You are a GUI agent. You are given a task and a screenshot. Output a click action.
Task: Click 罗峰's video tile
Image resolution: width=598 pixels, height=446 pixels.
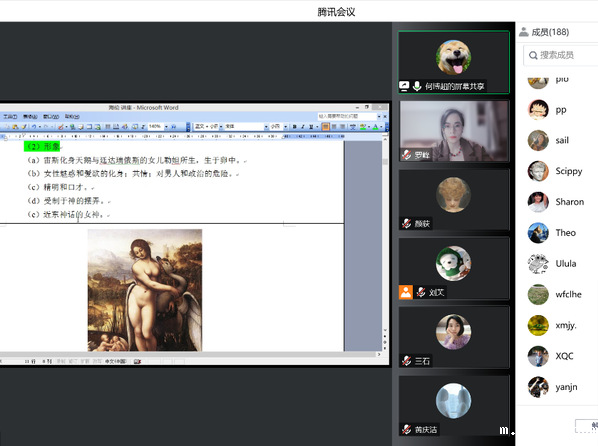click(454, 131)
